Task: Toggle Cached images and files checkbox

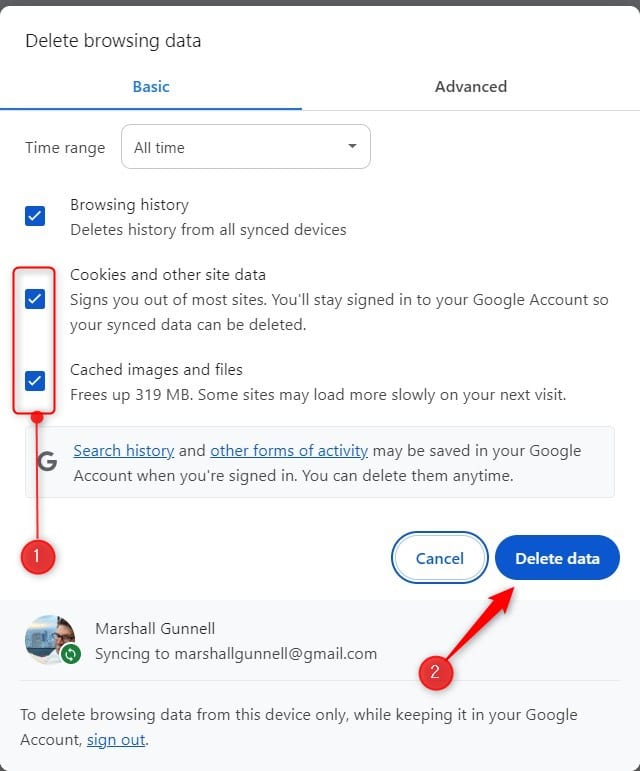Action: coord(35,381)
